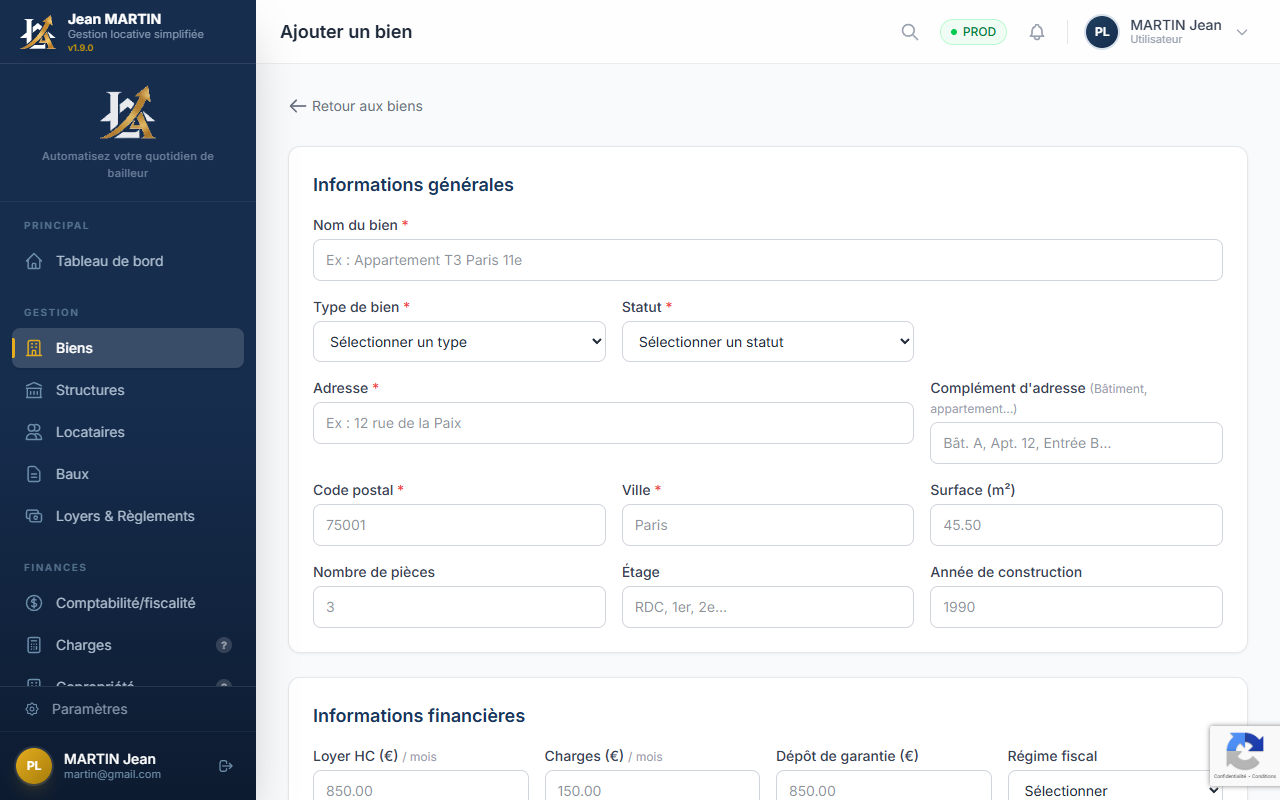Screen dimensions: 1280x800
Task: Open the Baux section
Action: point(72,474)
